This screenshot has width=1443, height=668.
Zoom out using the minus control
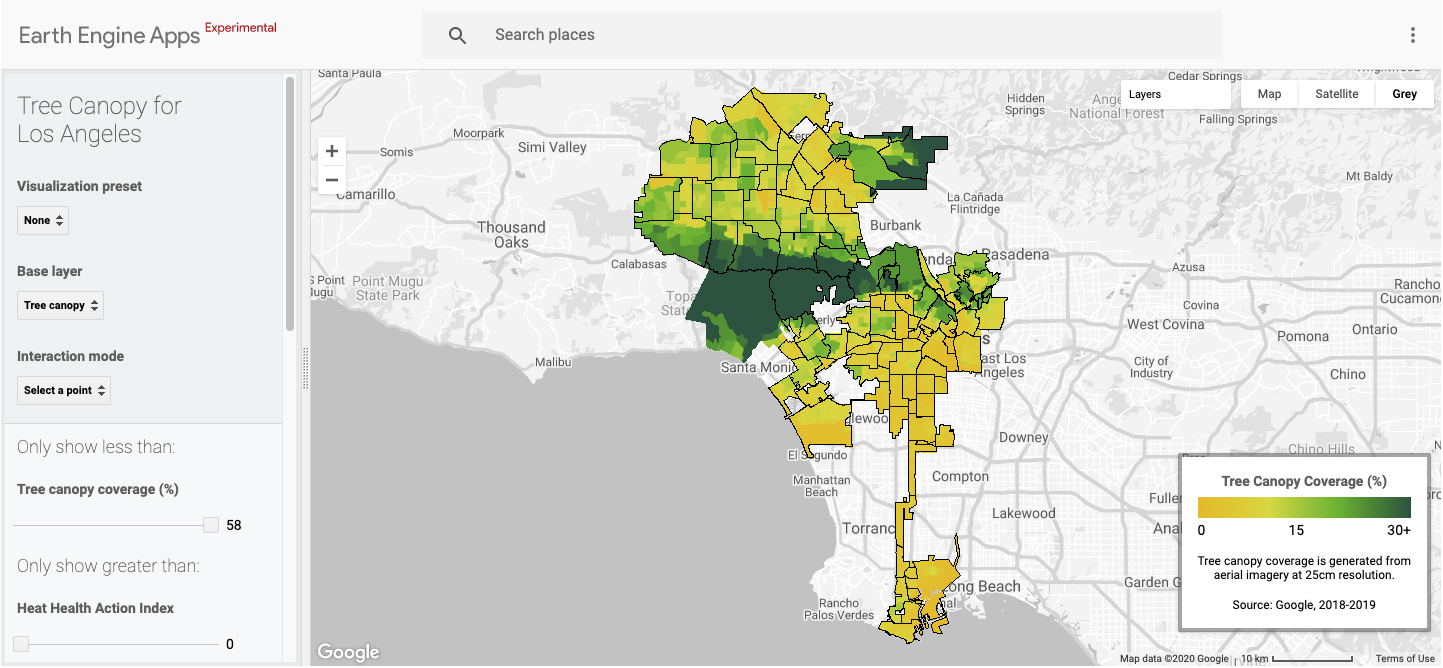click(x=331, y=179)
